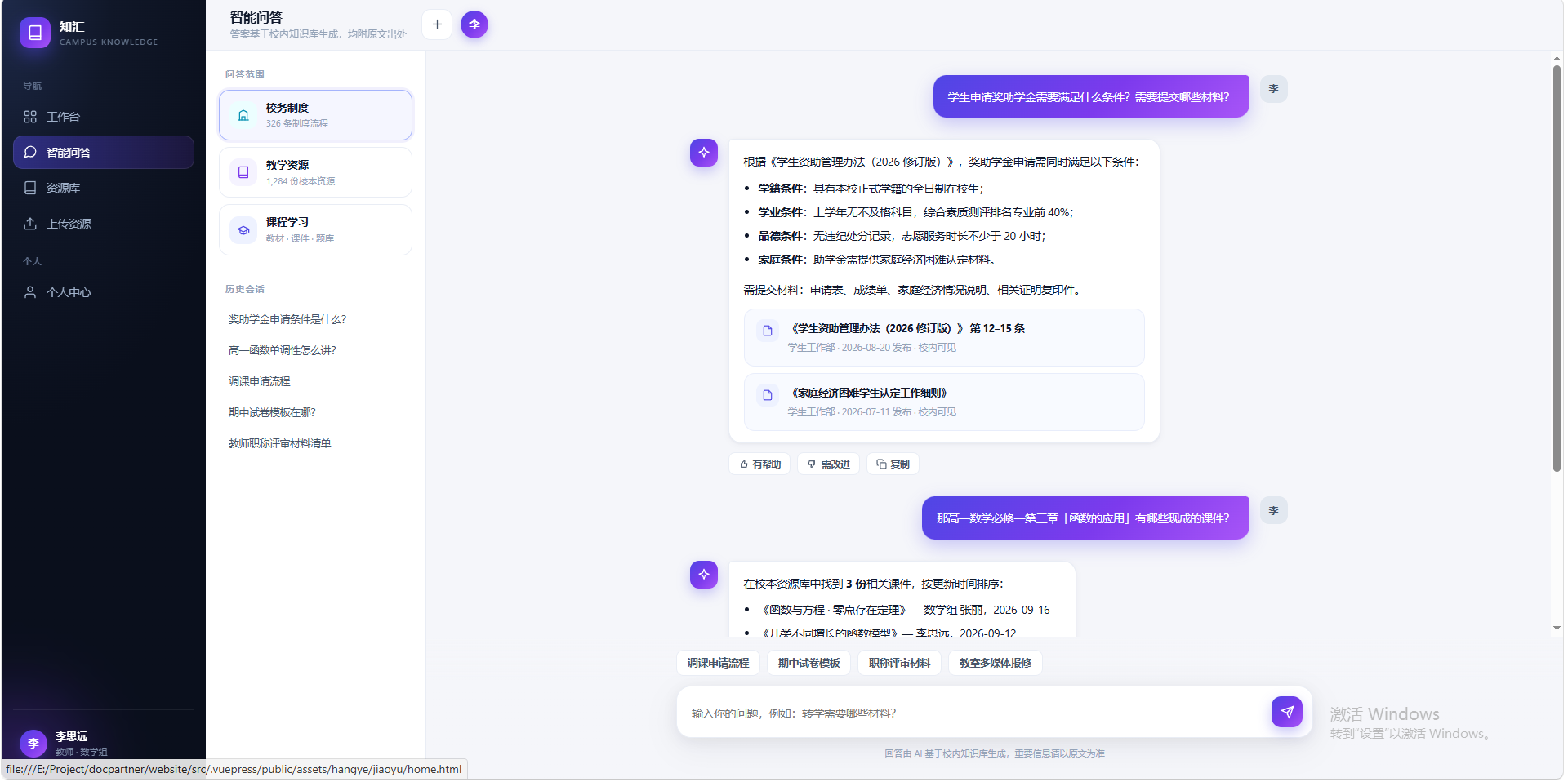The width and height of the screenshot is (1568, 782).
Task: Click first user question bubble about 奖助学金
Action: click(x=1091, y=96)
